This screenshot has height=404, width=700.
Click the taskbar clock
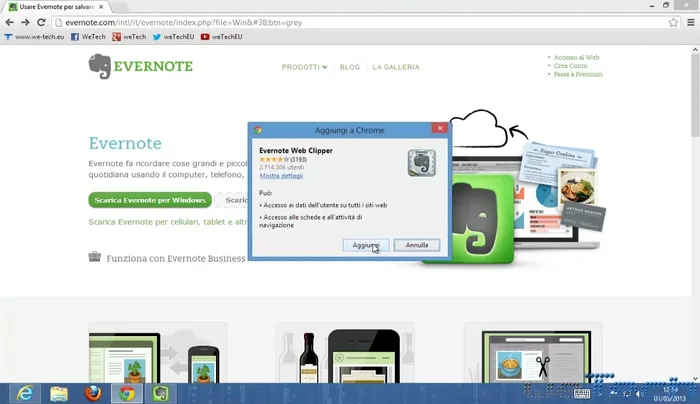(x=670, y=394)
